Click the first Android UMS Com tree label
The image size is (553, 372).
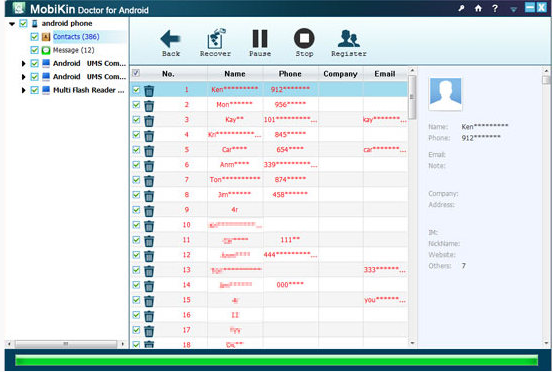click(89, 63)
